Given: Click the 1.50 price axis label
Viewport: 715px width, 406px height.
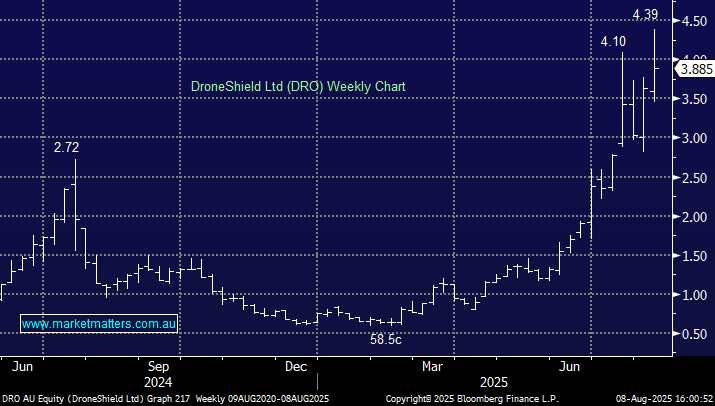Looking at the screenshot, I should [x=694, y=256].
